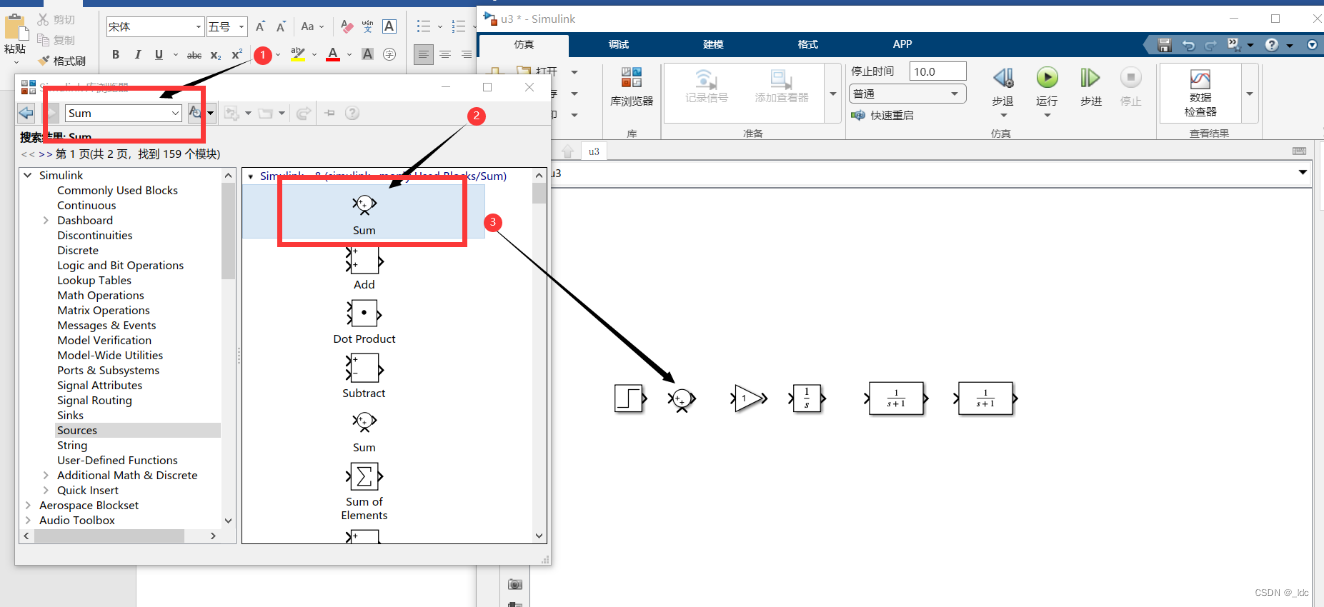Click the character border (A) icon
The image size is (1324, 607).
[x=389, y=27]
